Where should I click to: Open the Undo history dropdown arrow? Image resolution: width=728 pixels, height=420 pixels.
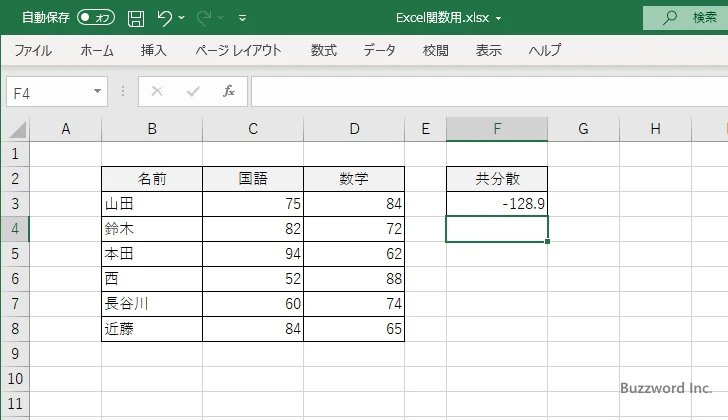[x=182, y=18]
